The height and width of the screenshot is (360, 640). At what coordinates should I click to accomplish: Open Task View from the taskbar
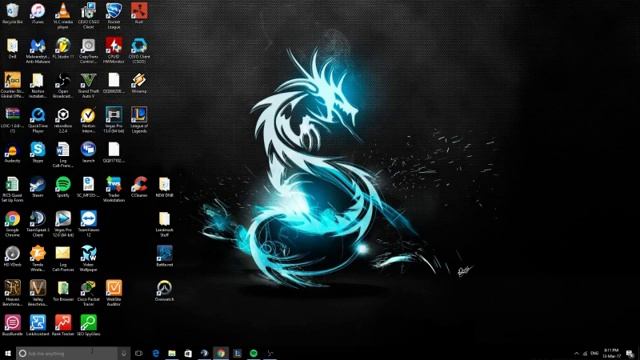pos(139,353)
